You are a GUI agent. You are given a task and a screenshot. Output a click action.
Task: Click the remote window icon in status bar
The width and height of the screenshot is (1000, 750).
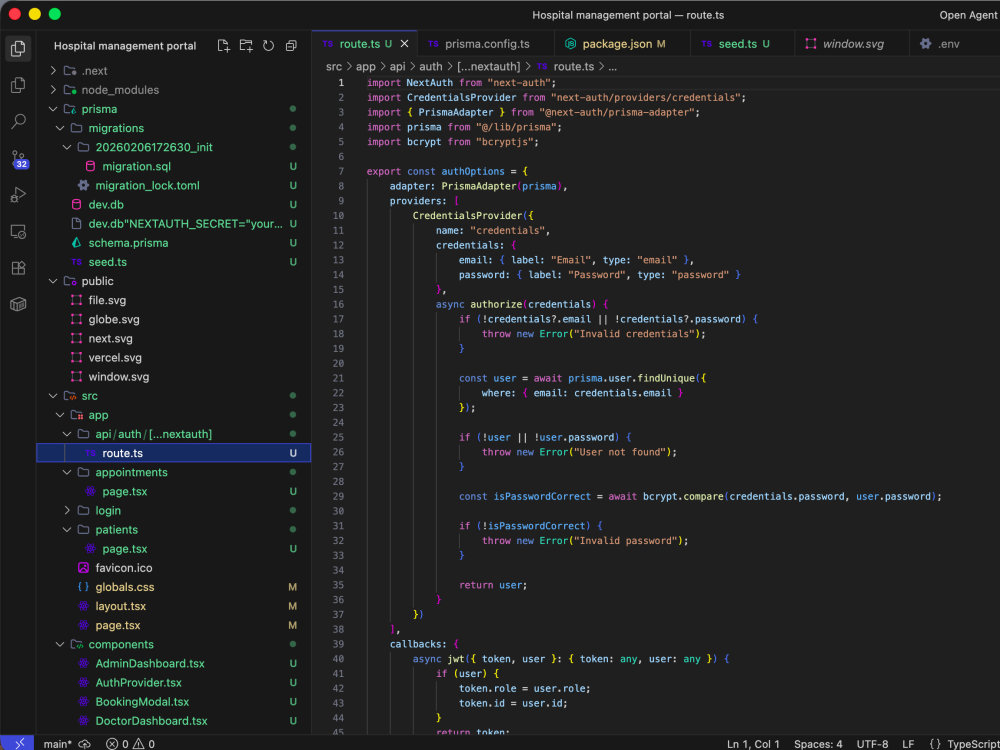coord(18,743)
